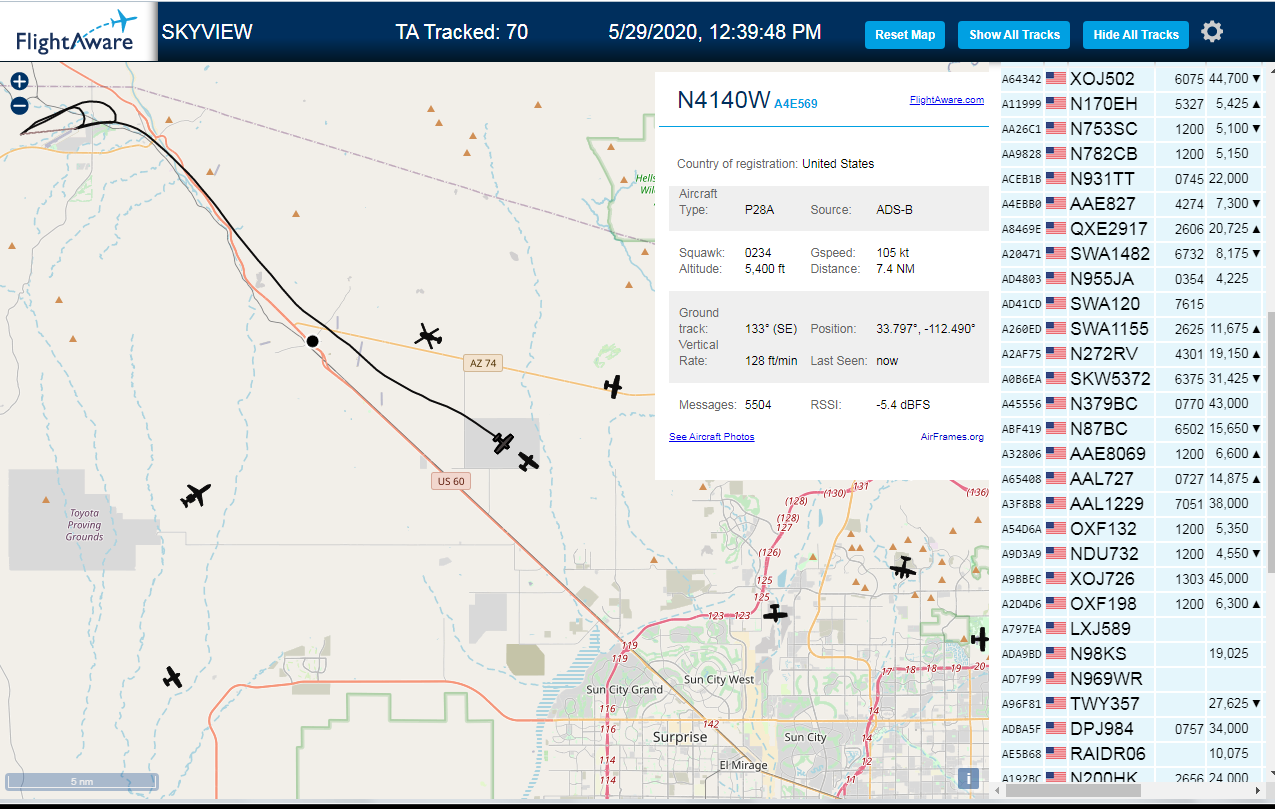Select the OXF132 row

click(1131, 529)
